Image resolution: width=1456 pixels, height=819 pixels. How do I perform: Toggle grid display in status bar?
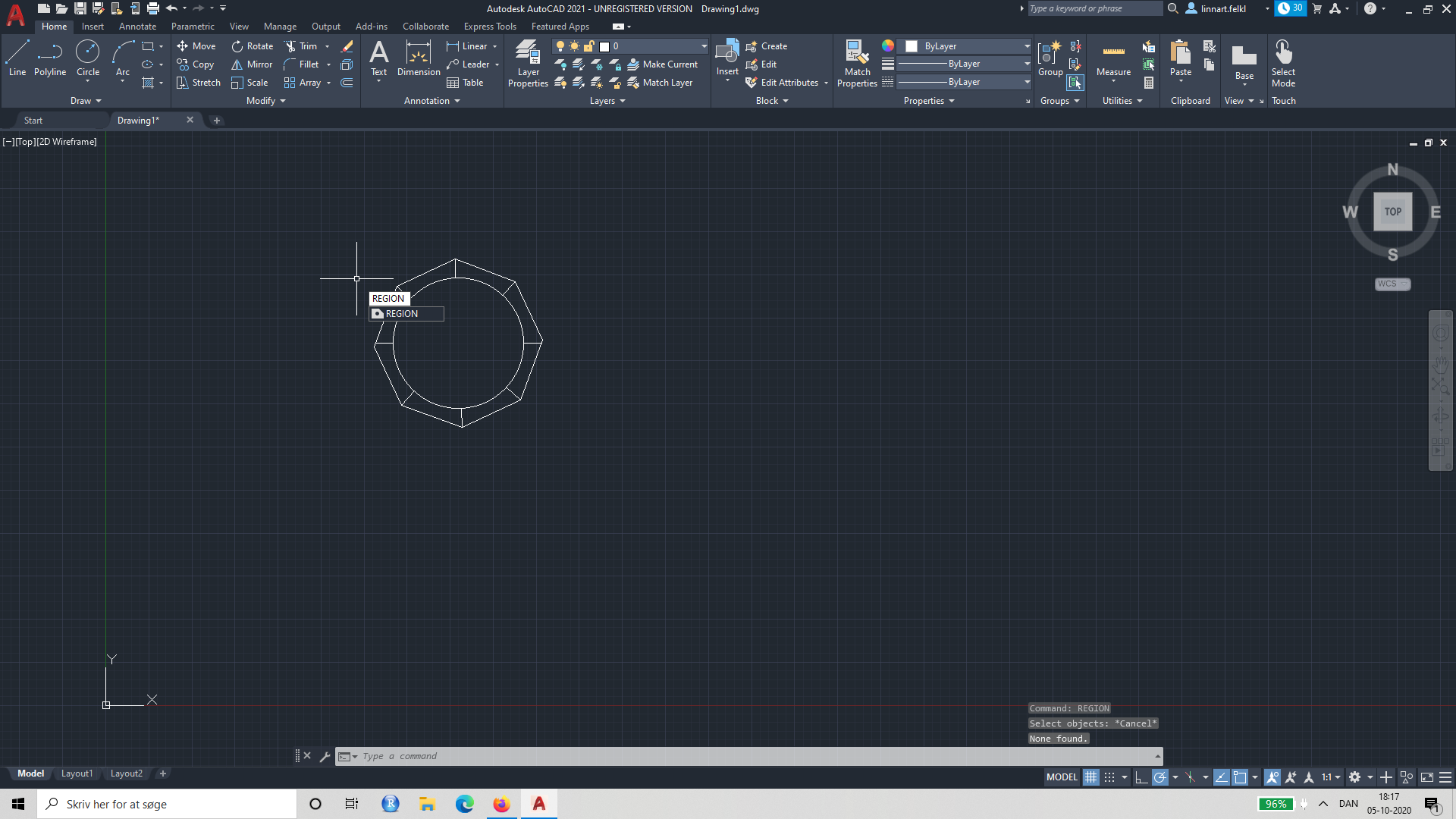coord(1091,777)
